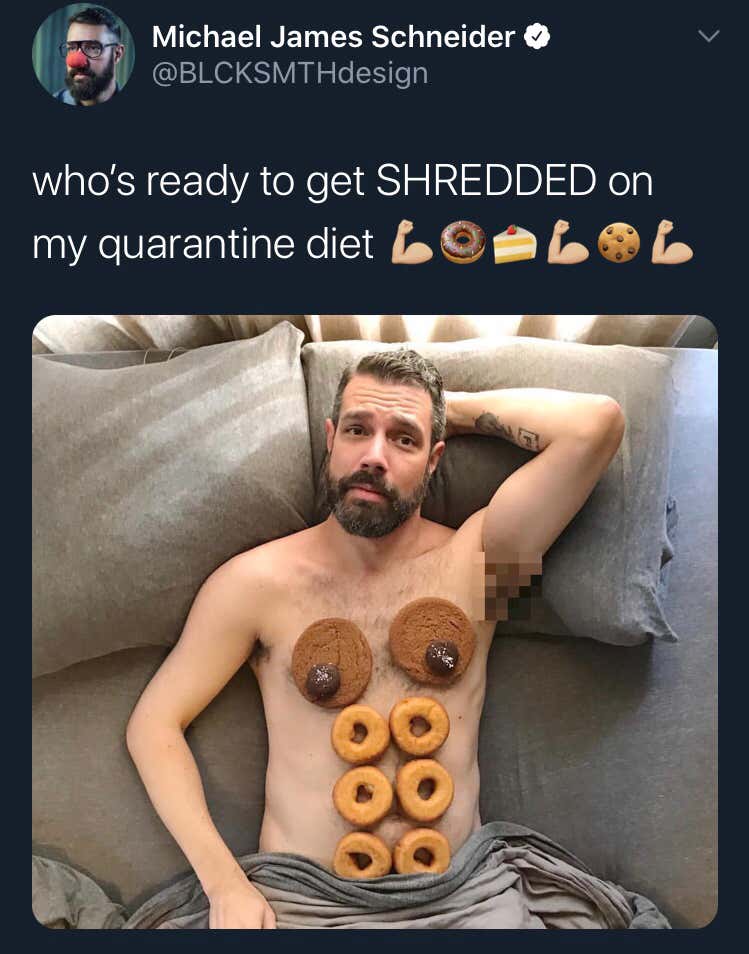Screen dimensions: 749x954
Task: Click the forearm tattoo in the photo
Action: (506, 431)
